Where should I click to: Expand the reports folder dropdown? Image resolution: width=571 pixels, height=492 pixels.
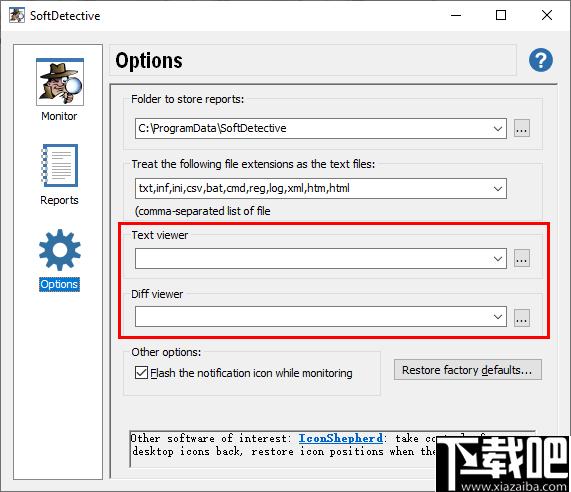point(497,129)
